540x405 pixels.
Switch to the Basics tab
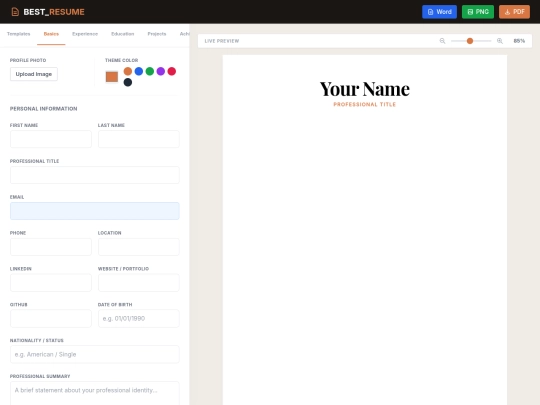click(x=51, y=34)
